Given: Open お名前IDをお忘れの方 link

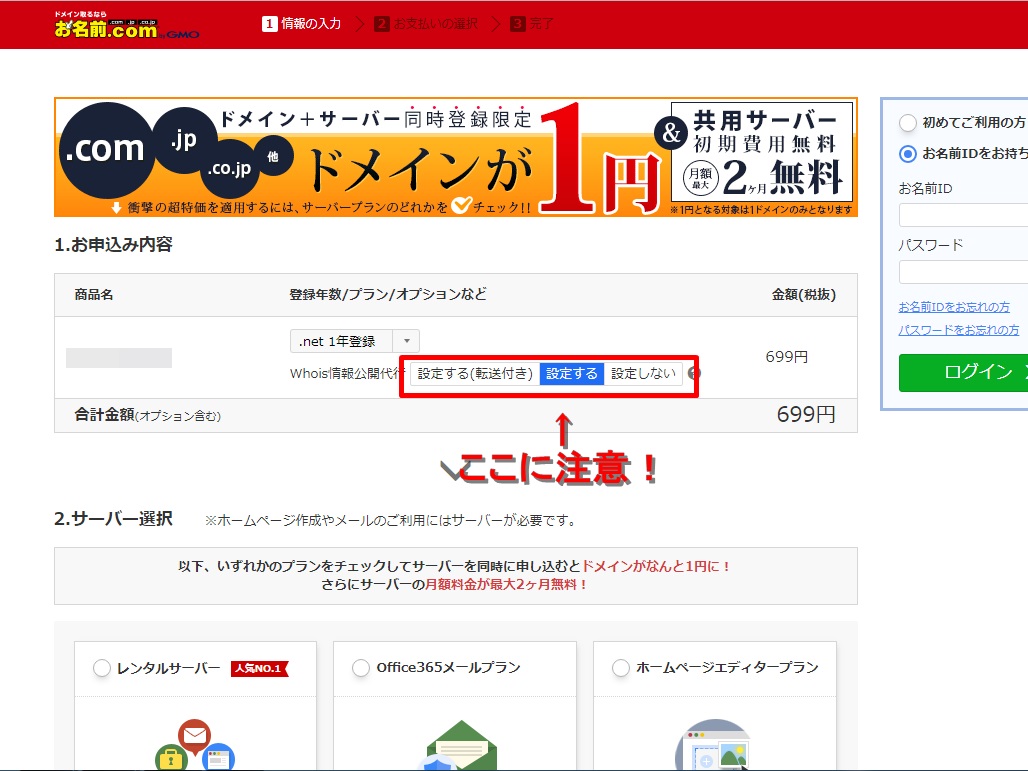Looking at the screenshot, I should pyautogui.click(x=954, y=307).
